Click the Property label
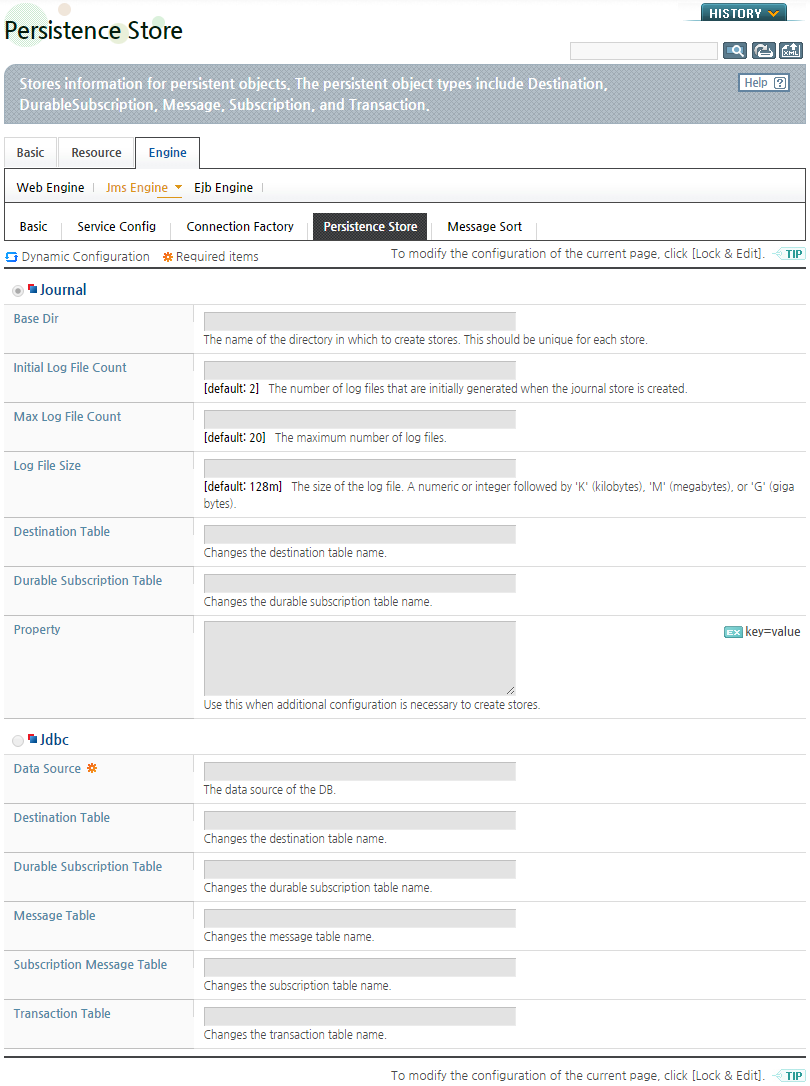 pos(37,630)
